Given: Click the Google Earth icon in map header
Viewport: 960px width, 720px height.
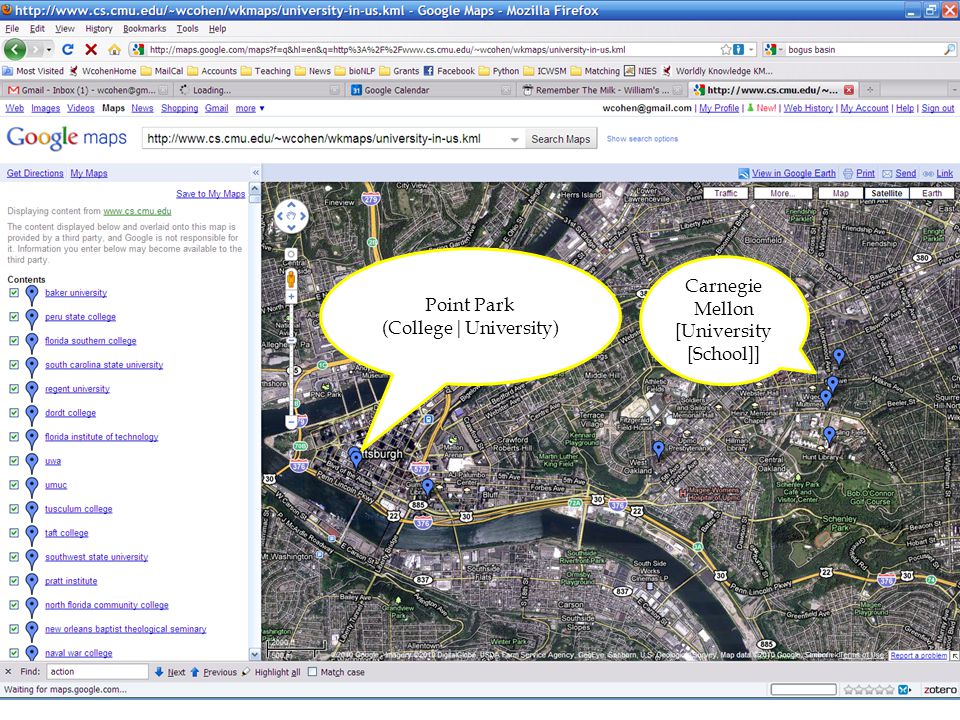Looking at the screenshot, I should point(744,173).
